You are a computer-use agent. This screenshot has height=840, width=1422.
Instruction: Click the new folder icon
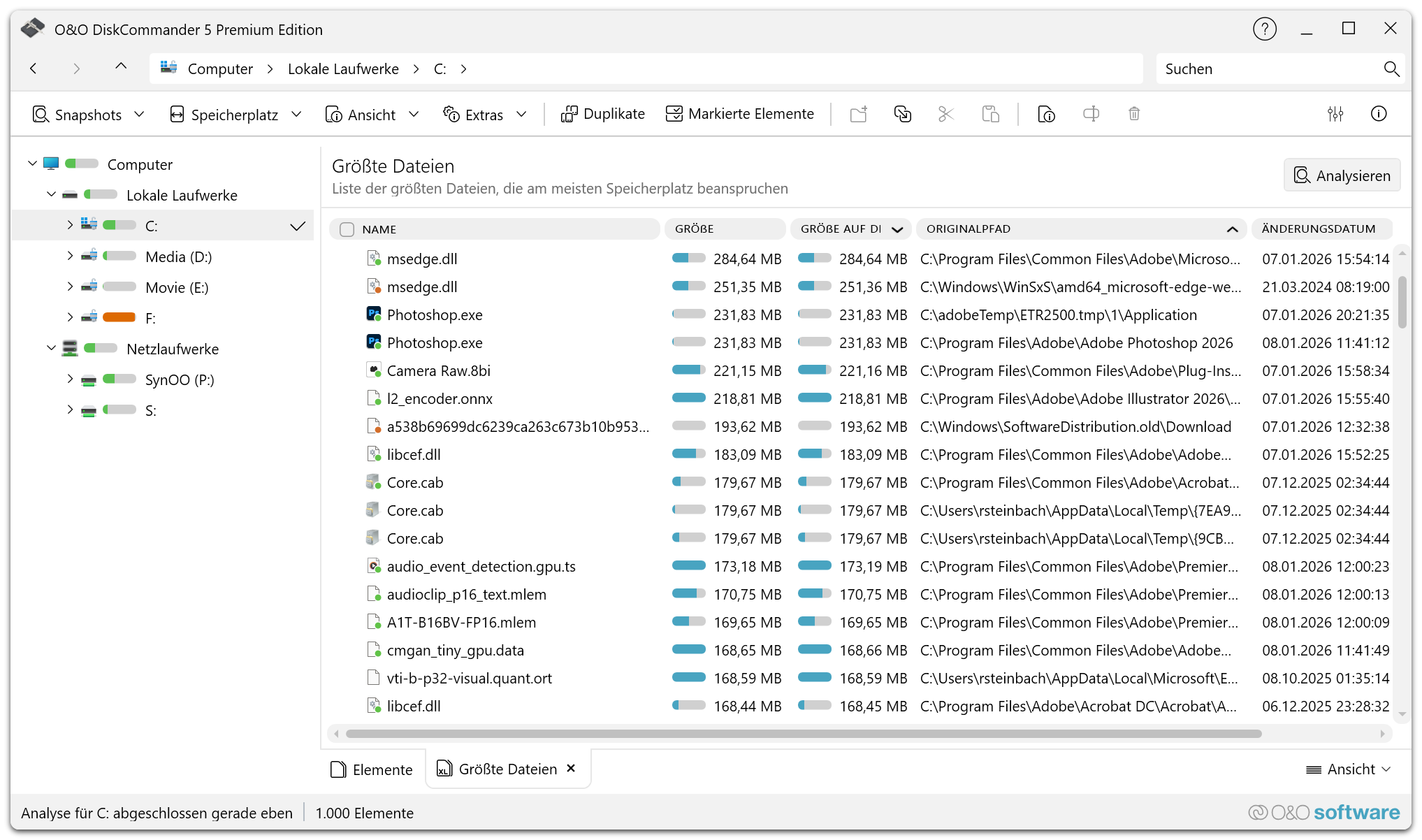pyautogui.click(x=858, y=114)
